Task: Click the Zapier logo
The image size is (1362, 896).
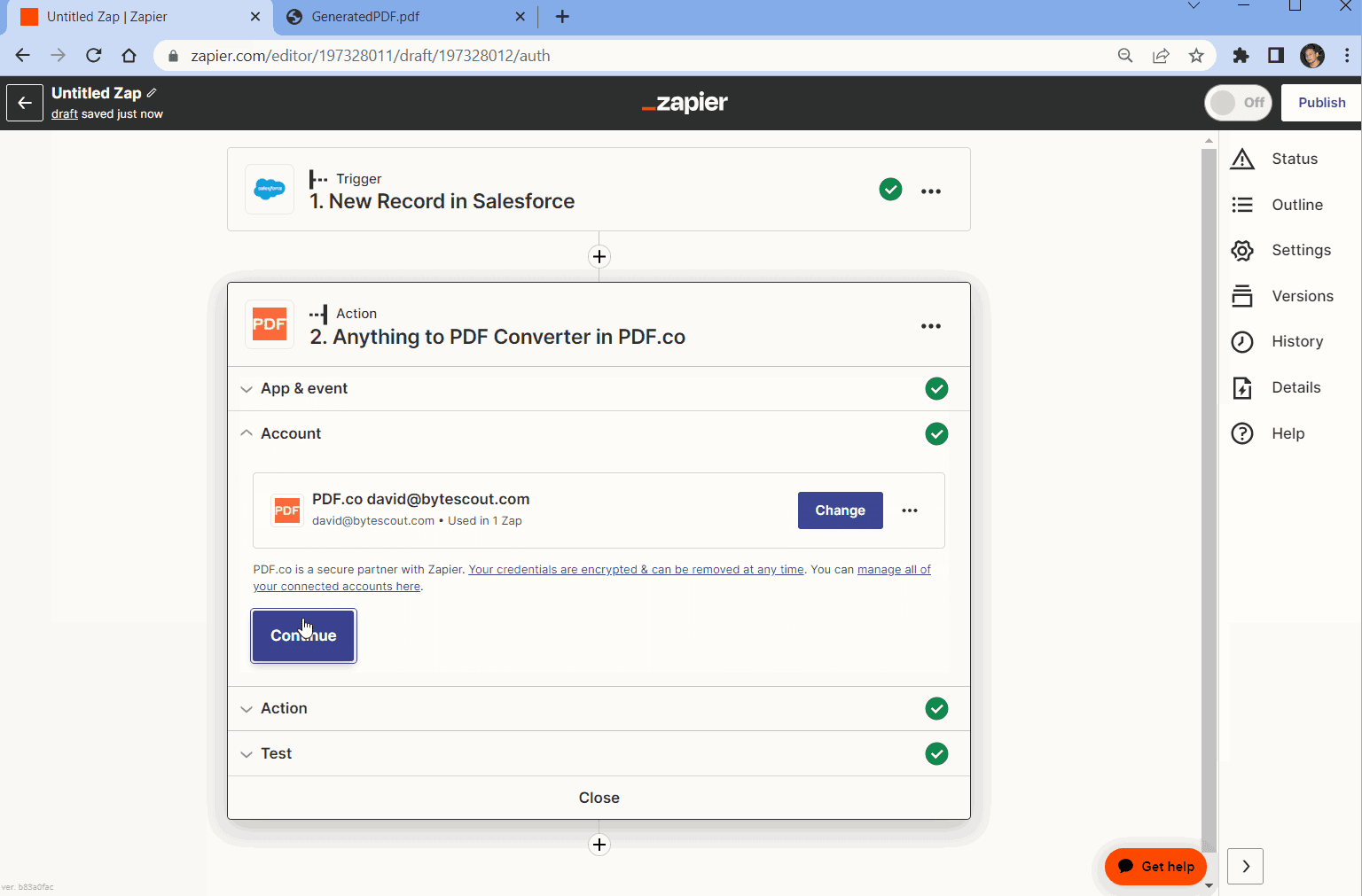Action: 684,103
